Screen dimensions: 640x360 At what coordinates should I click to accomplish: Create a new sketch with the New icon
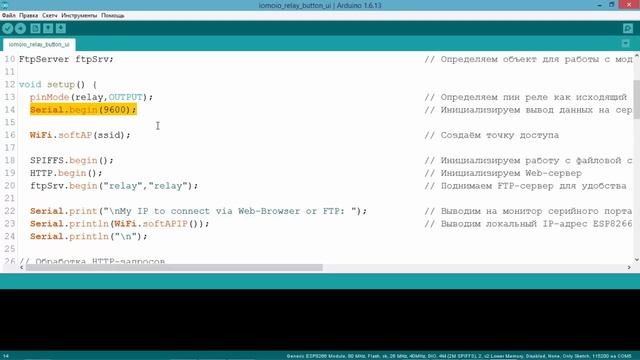(35, 28)
